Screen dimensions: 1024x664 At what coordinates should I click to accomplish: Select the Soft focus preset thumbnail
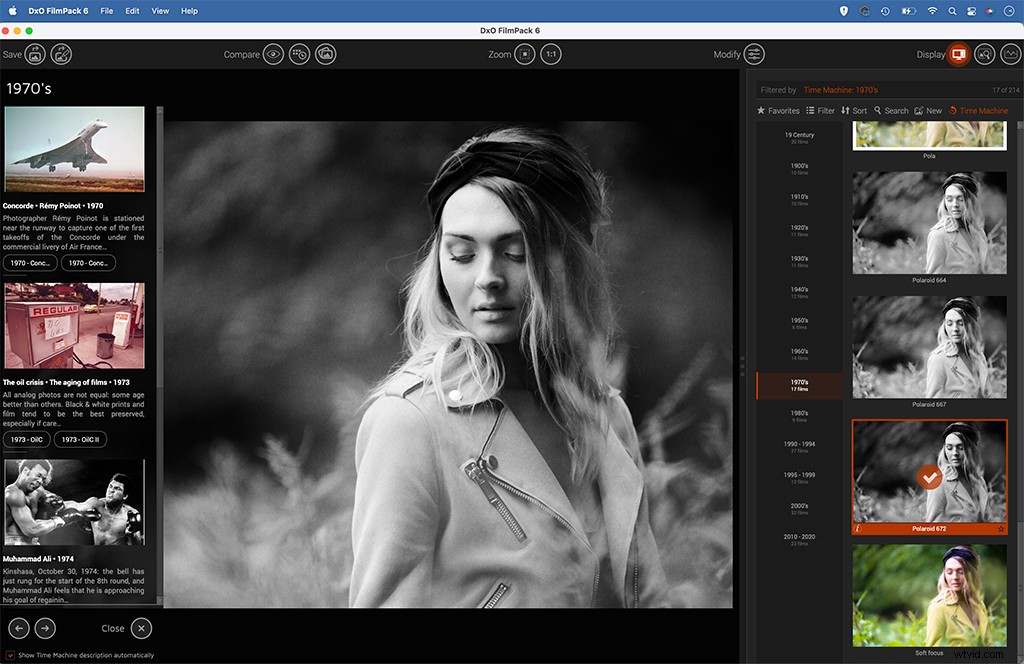tap(929, 590)
